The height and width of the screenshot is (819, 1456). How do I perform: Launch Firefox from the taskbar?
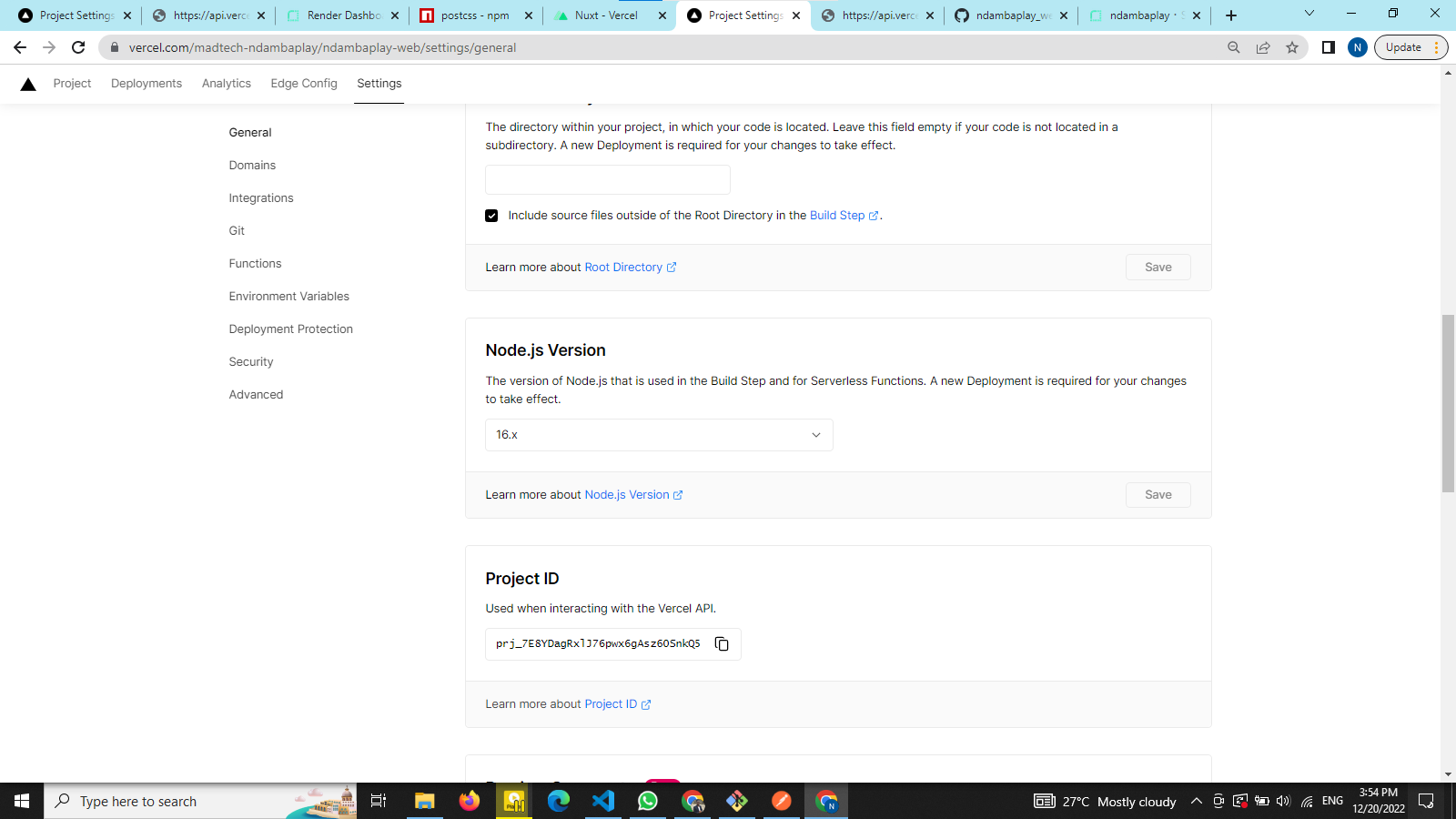[x=470, y=801]
